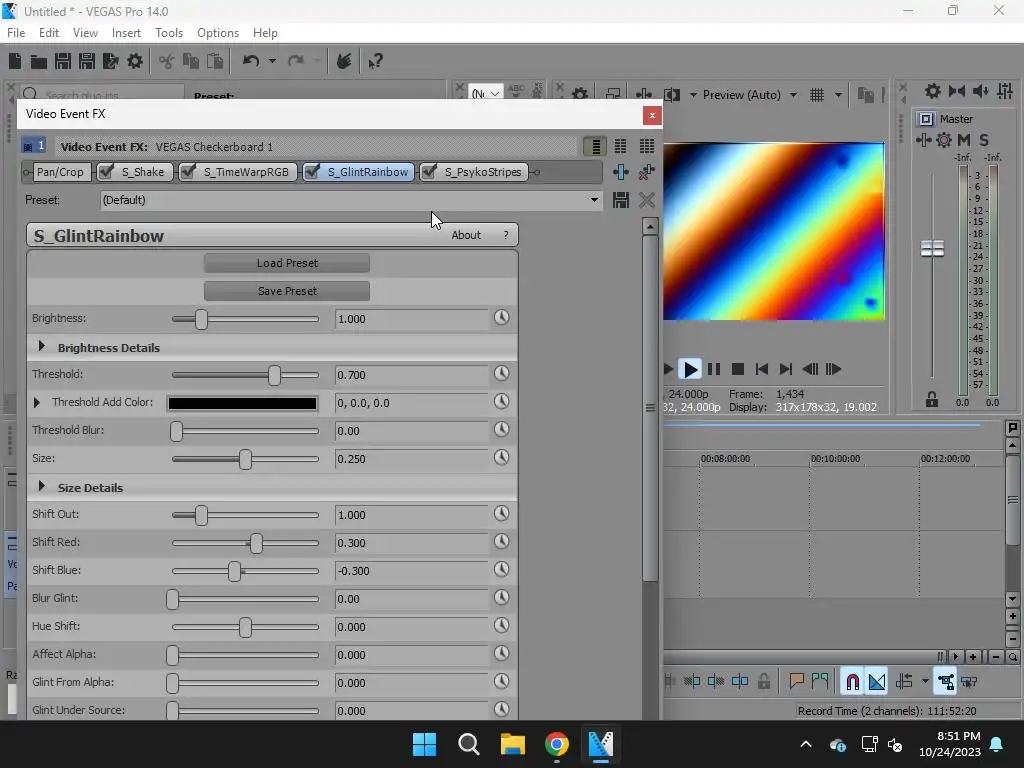The width and height of the screenshot is (1024, 768).
Task: Open project properties gear icon in toolbar
Action: coord(135,61)
